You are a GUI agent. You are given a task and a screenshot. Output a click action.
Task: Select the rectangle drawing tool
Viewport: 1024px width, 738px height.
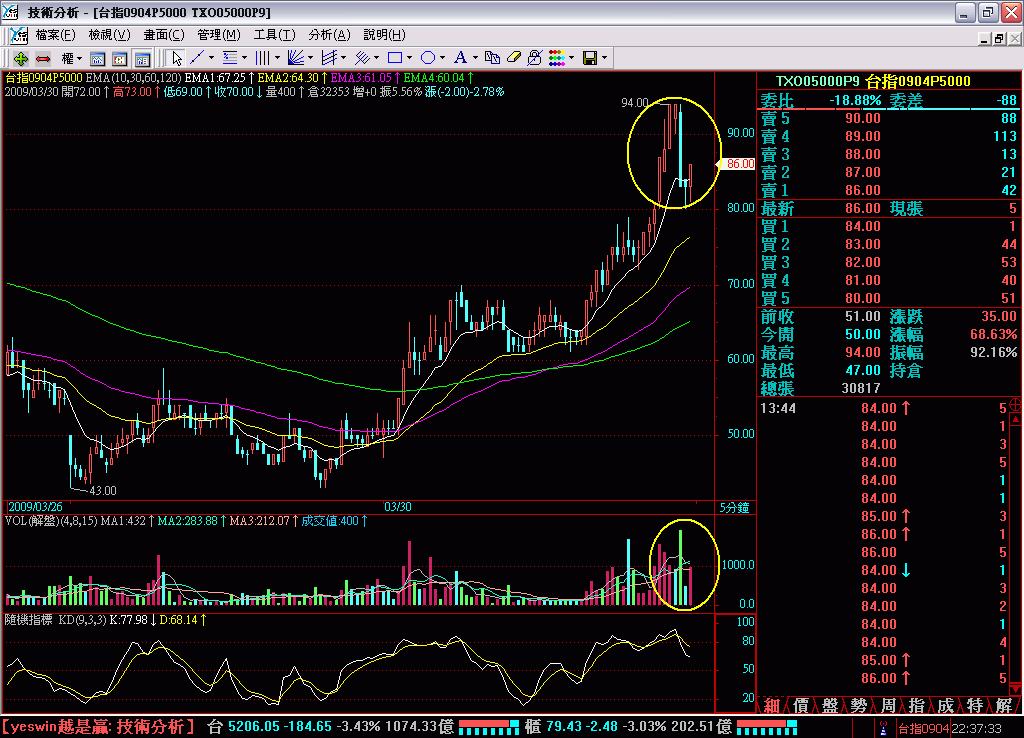[x=395, y=59]
